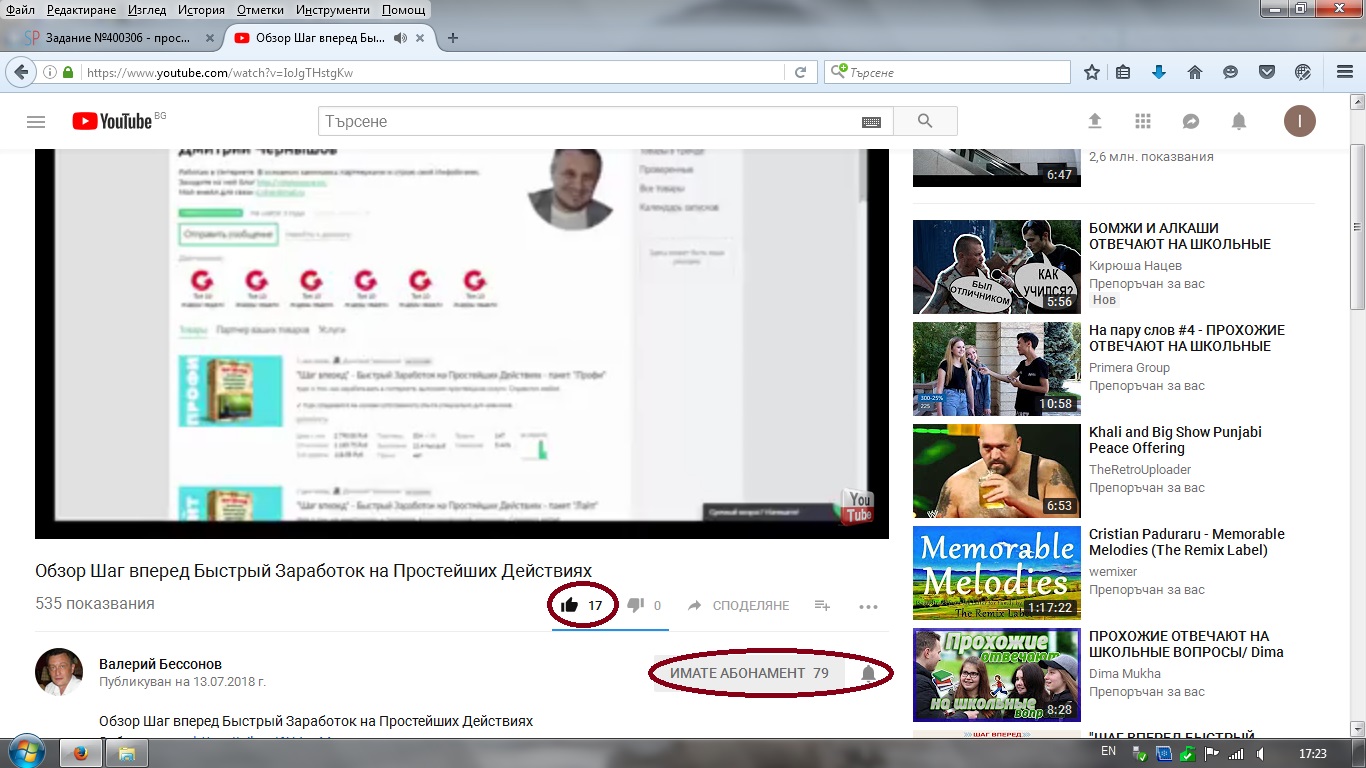Switch to the Задание №400306 tab

pyautogui.click(x=117, y=38)
